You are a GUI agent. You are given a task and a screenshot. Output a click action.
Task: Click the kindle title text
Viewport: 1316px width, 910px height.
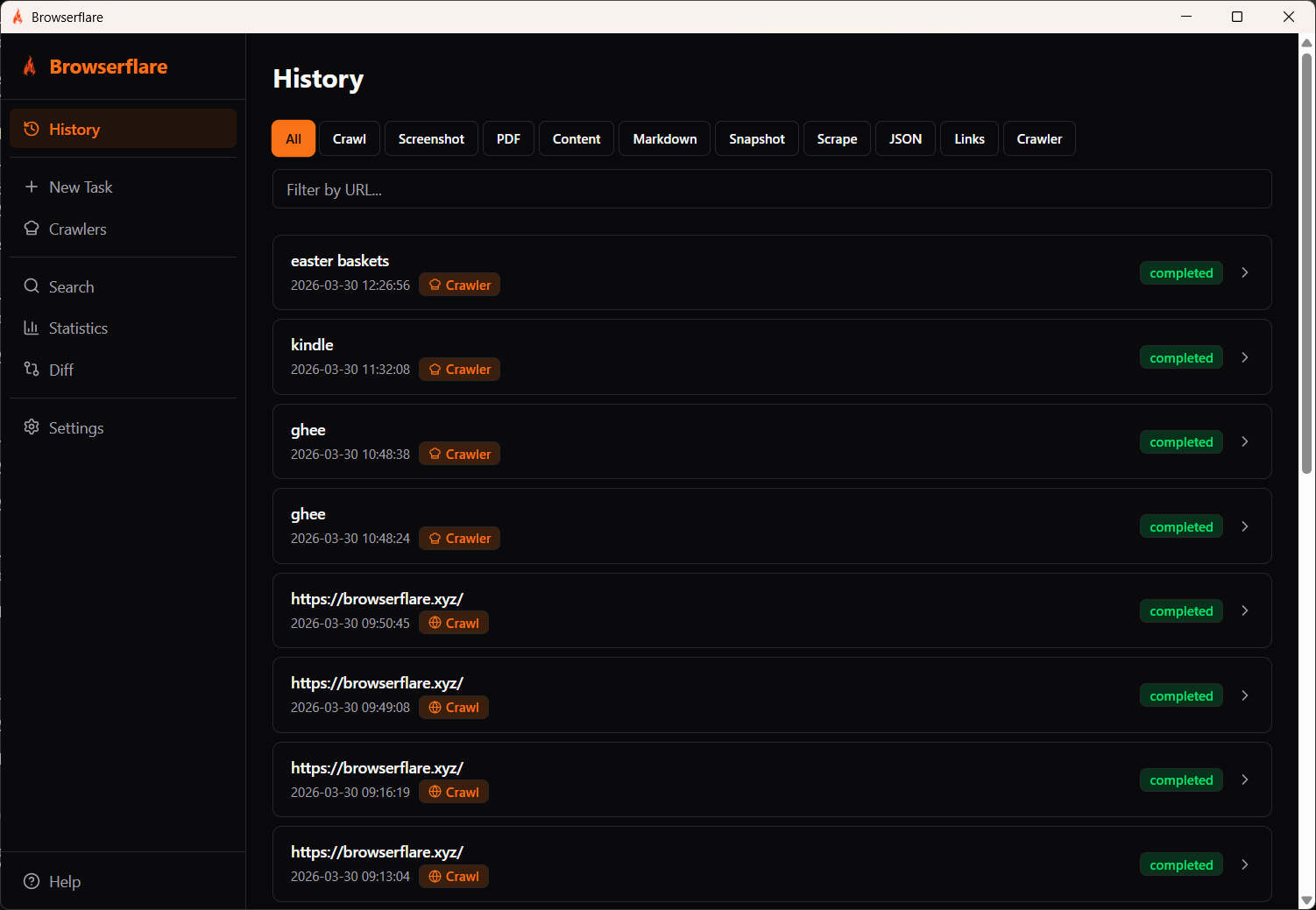(x=312, y=344)
